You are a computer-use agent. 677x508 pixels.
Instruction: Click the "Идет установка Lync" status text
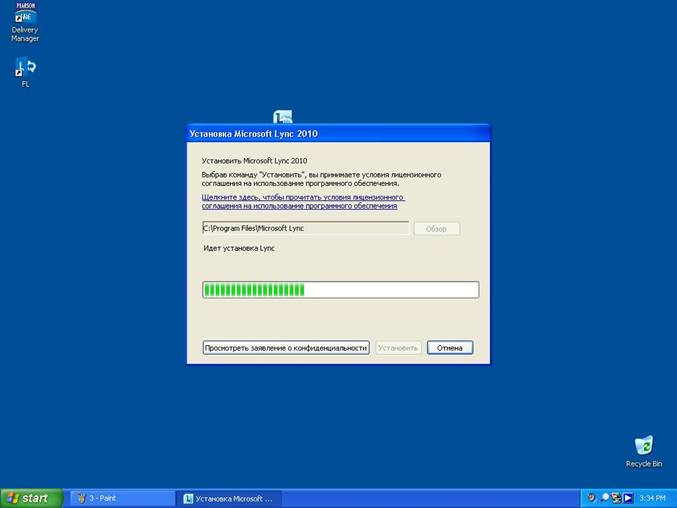239,248
